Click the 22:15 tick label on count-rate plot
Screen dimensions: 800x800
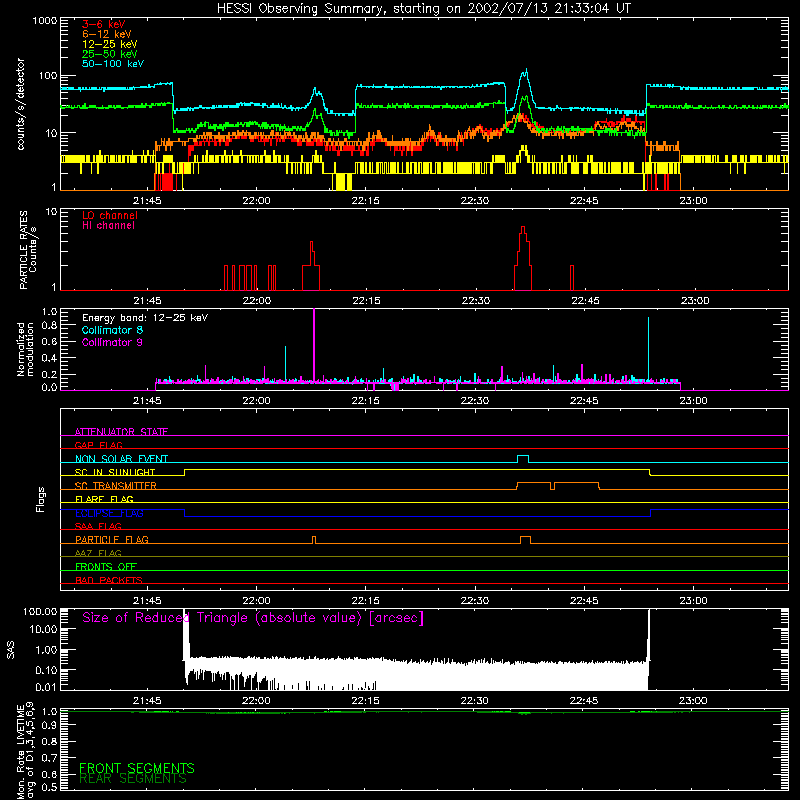(x=365, y=201)
